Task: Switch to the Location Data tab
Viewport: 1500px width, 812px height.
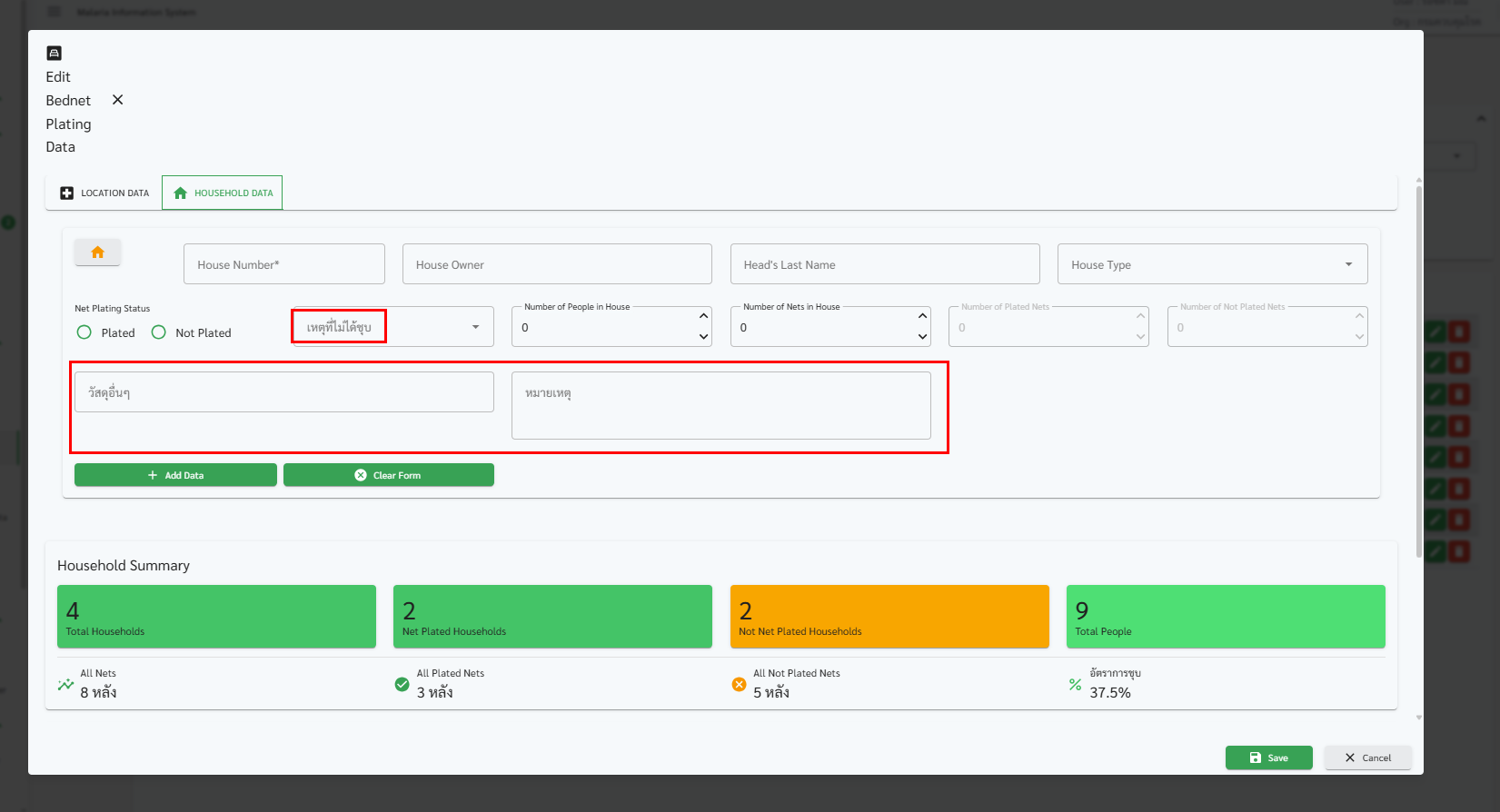Action: 104,193
